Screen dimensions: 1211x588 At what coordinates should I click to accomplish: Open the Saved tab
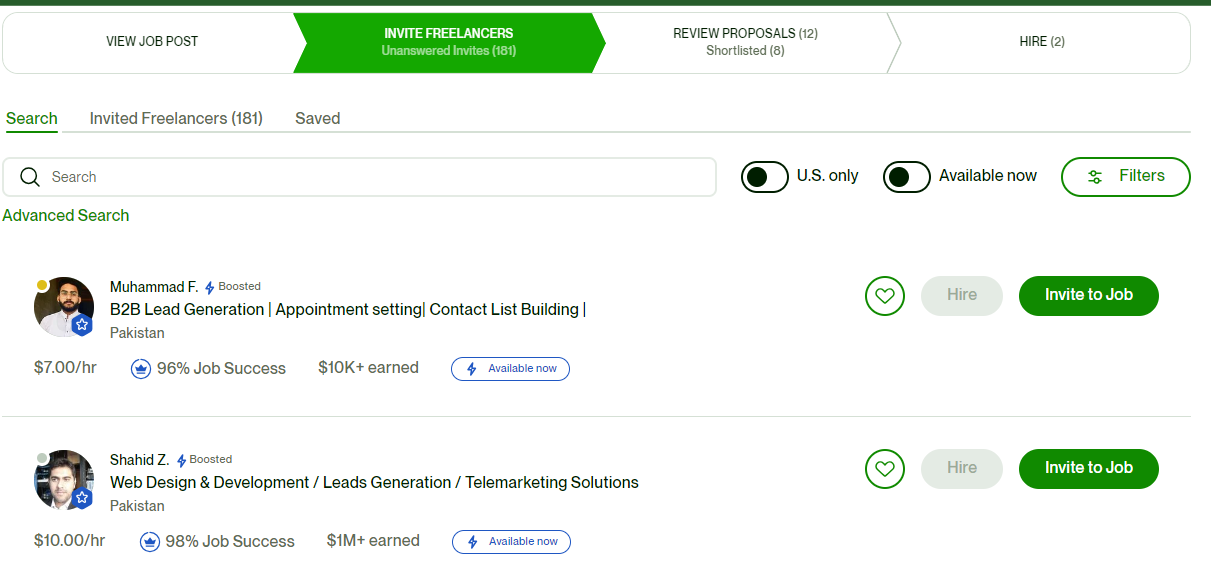(x=318, y=118)
